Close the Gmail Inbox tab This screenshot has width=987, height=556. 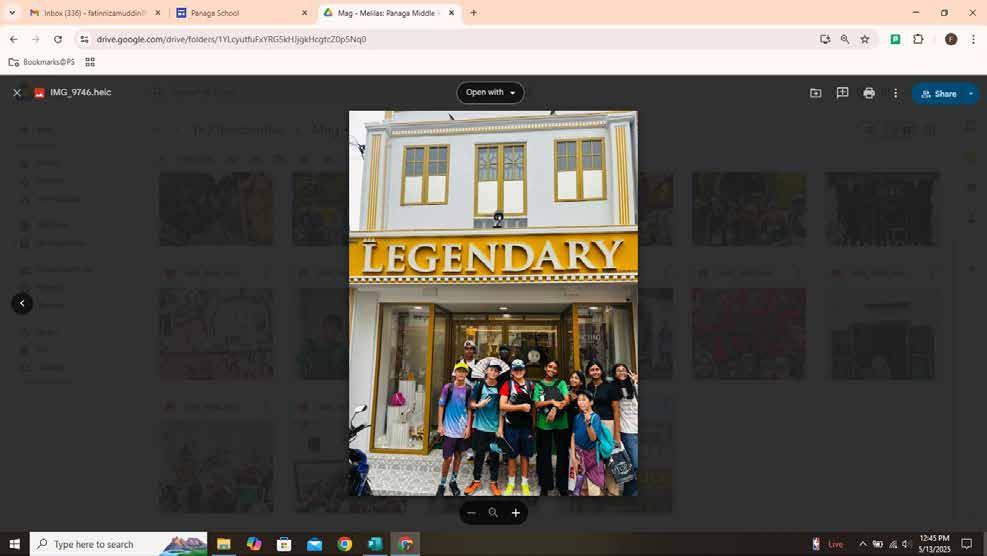pyautogui.click(x=157, y=13)
